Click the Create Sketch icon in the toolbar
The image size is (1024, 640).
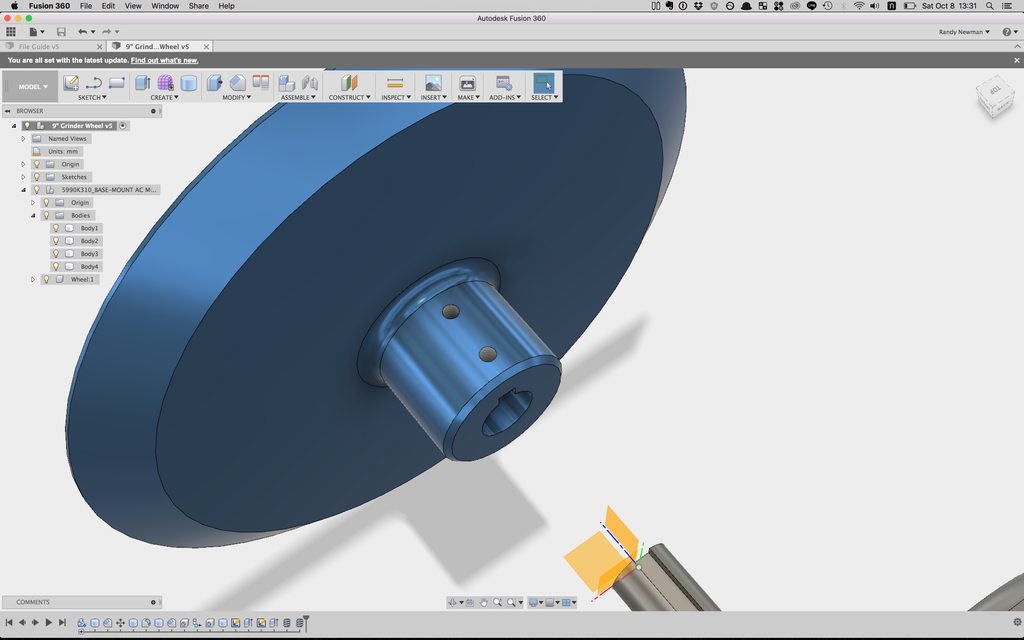point(71,83)
